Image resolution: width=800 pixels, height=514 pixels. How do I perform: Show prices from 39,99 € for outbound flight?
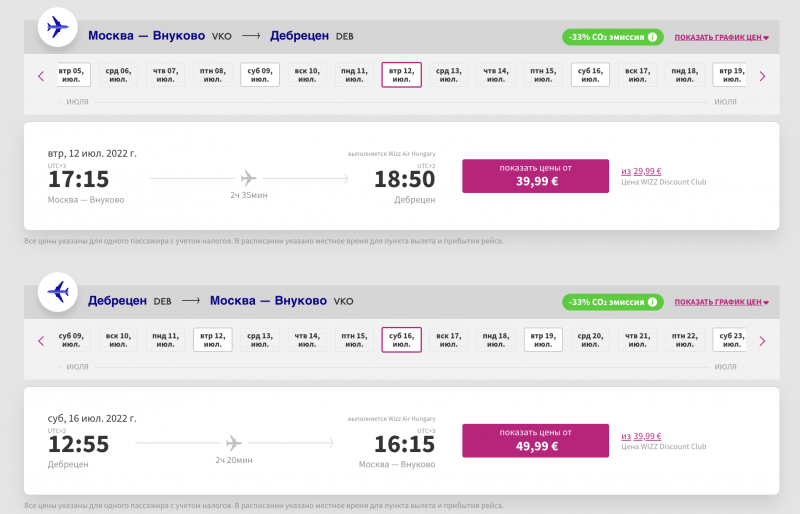click(535, 176)
